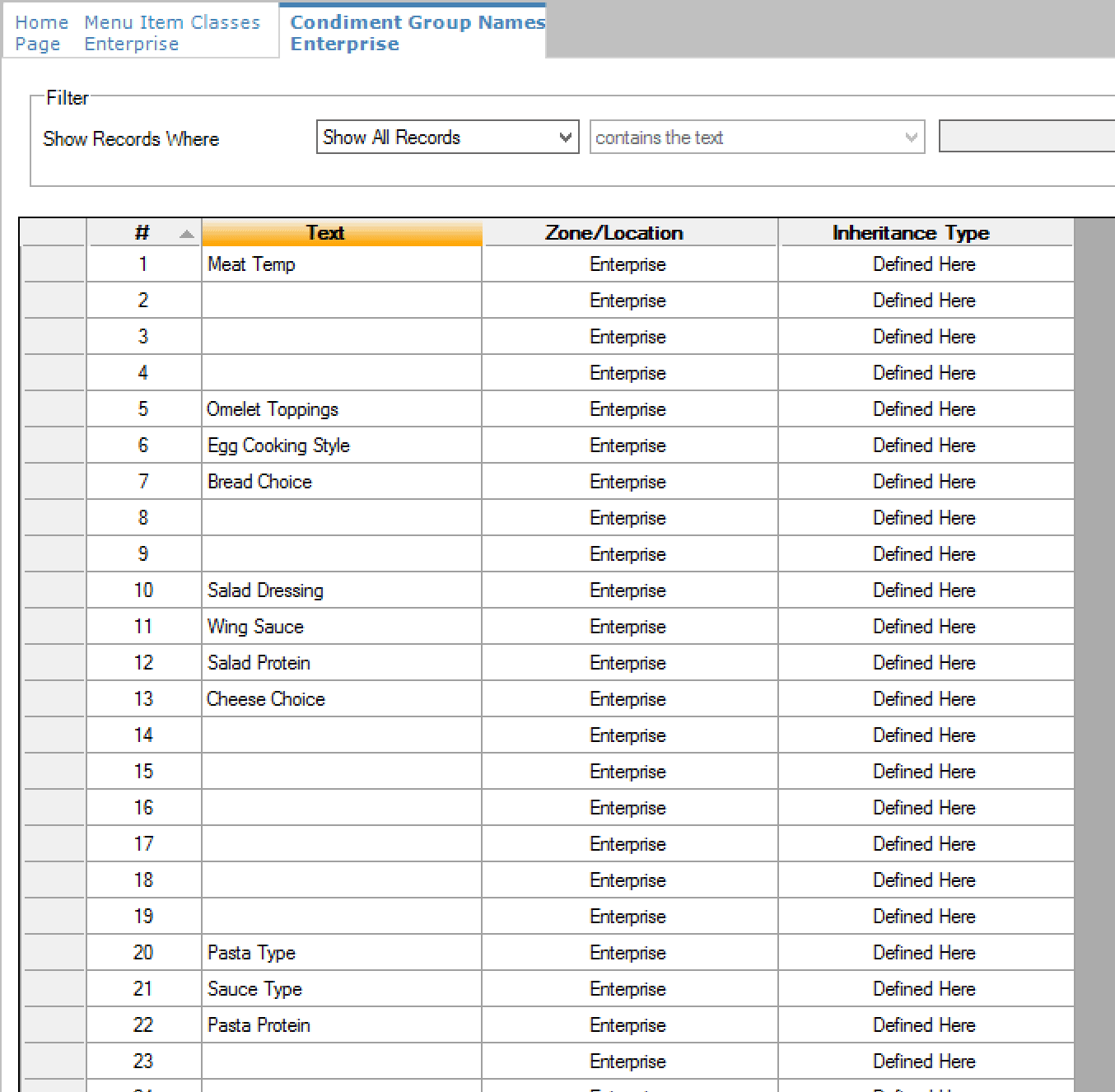Image resolution: width=1115 pixels, height=1092 pixels.
Task: Click 'Defined Here' cell in row 17
Action: (926, 844)
